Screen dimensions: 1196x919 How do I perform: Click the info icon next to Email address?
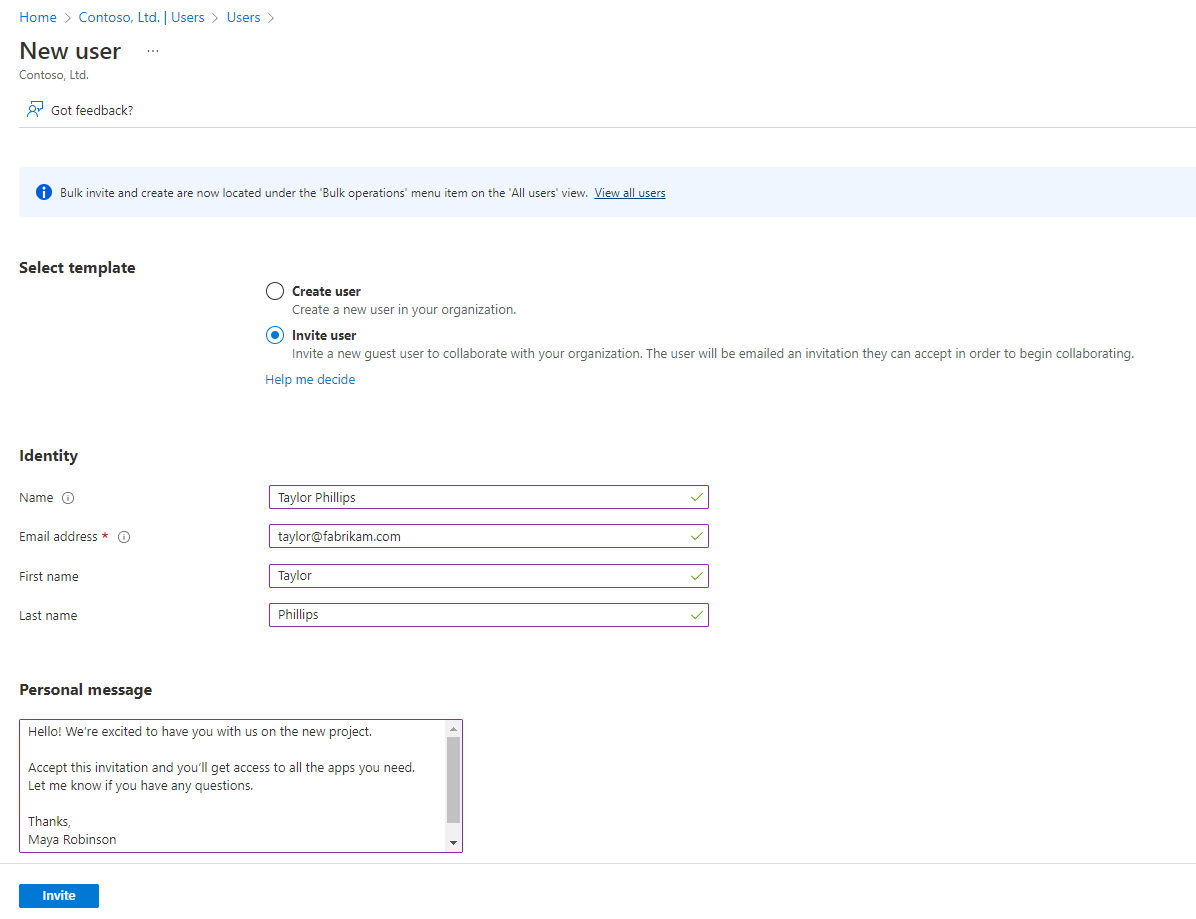tap(124, 537)
